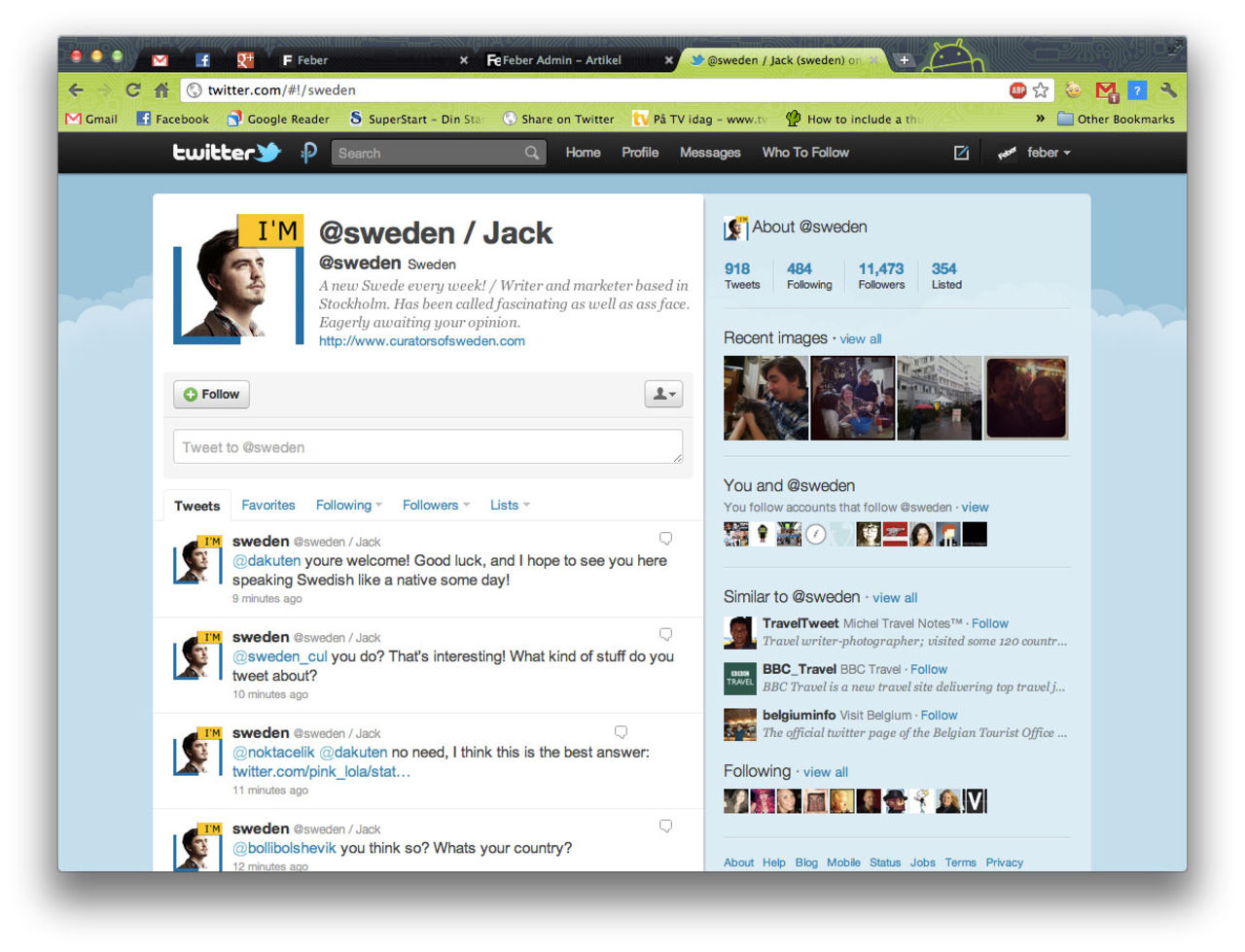Follow the BBC_Travel account
The width and height of the screenshot is (1245, 952).
click(x=928, y=669)
